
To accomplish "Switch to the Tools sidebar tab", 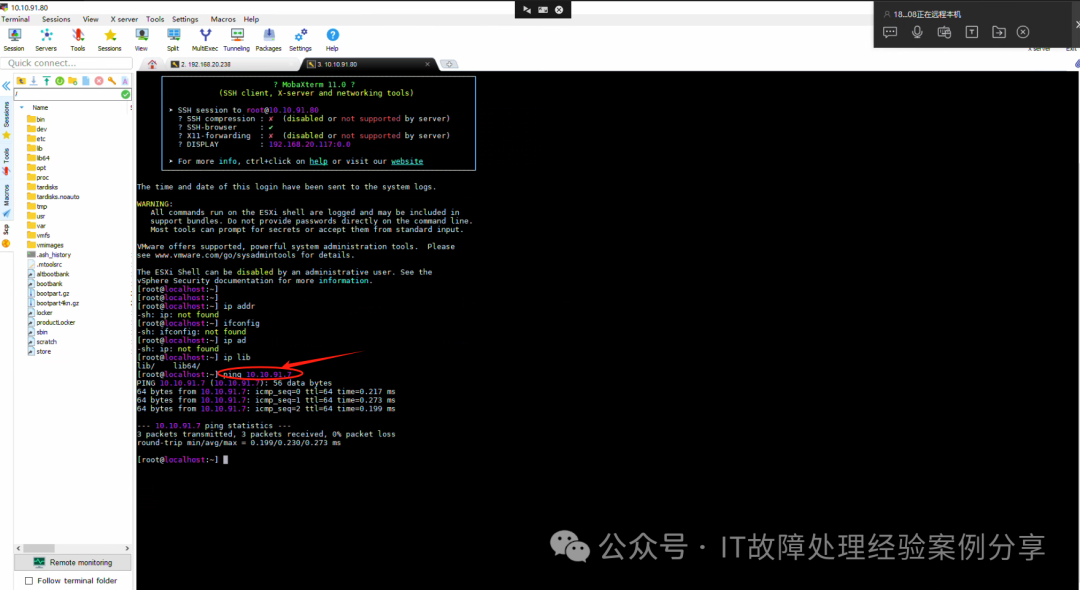I will point(7,161).
